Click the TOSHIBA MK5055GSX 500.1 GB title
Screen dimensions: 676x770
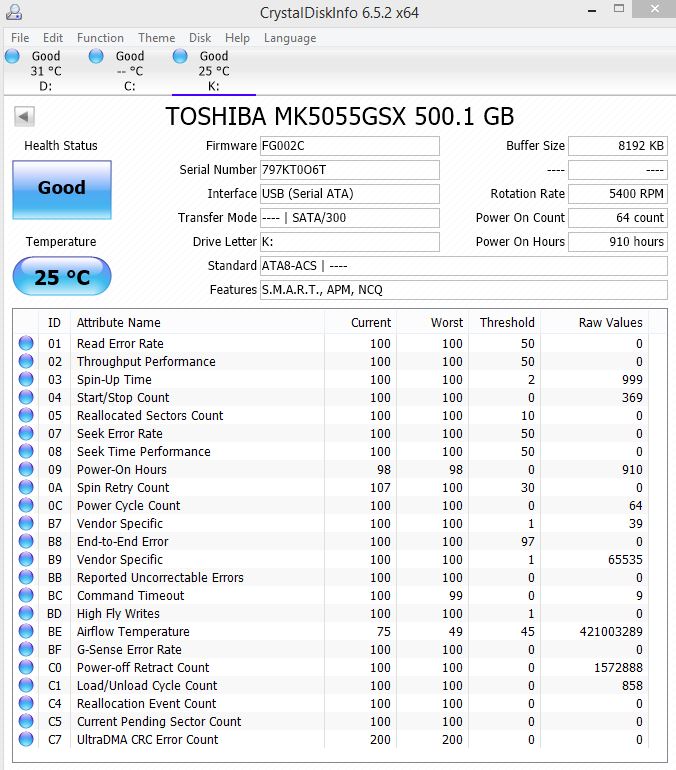pos(339,117)
